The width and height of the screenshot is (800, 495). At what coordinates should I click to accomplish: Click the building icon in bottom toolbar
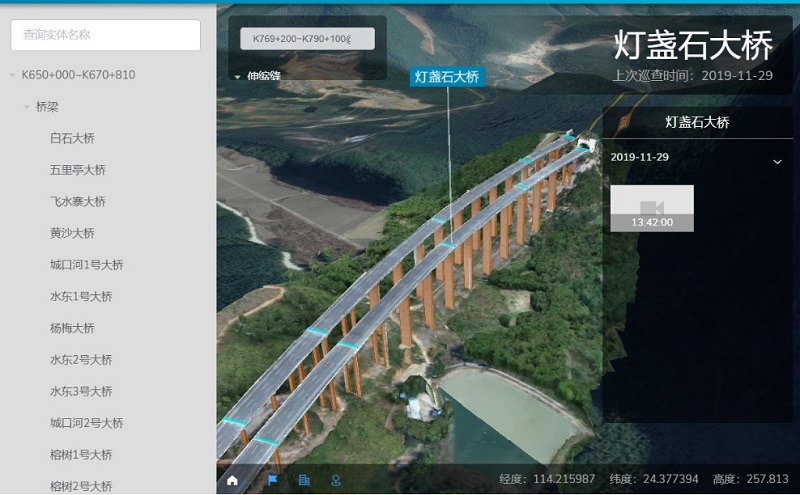304,480
